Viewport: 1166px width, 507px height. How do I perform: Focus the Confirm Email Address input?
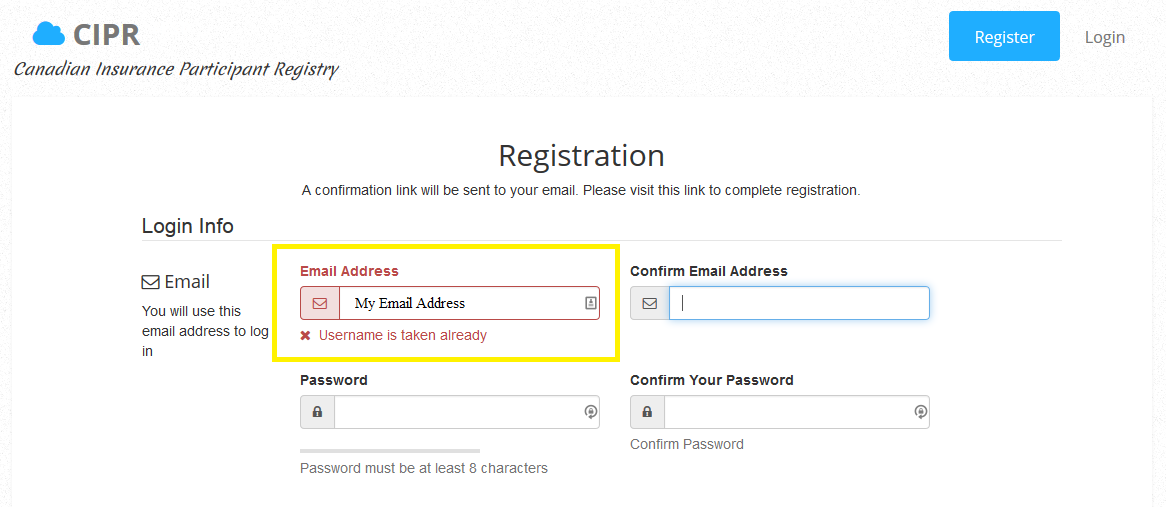[799, 303]
